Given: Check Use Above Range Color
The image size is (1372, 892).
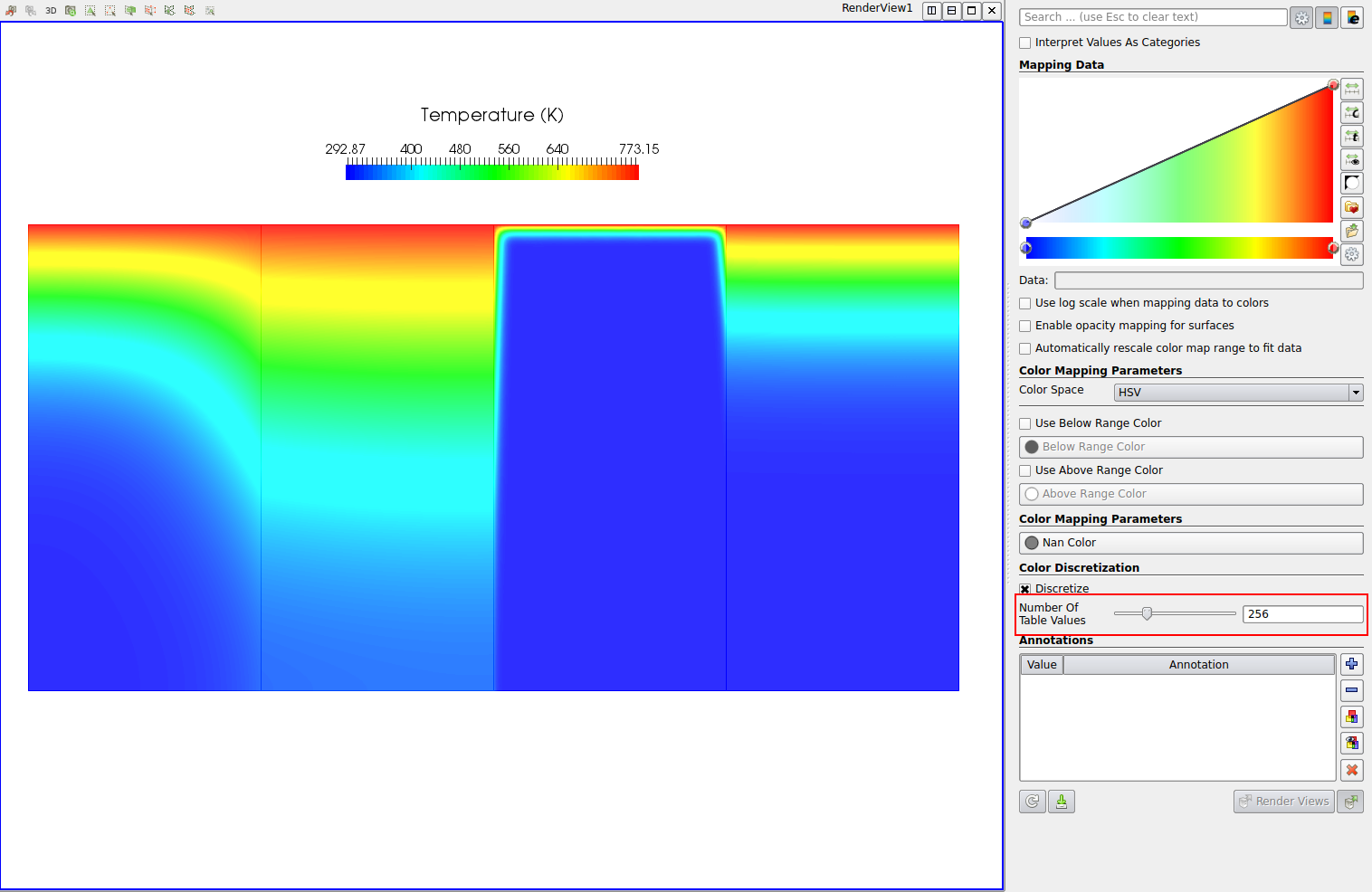Looking at the screenshot, I should click(1025, 470).
